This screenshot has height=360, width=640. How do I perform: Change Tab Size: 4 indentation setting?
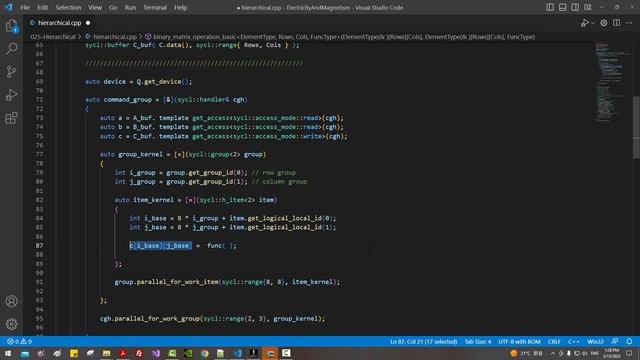478,341
